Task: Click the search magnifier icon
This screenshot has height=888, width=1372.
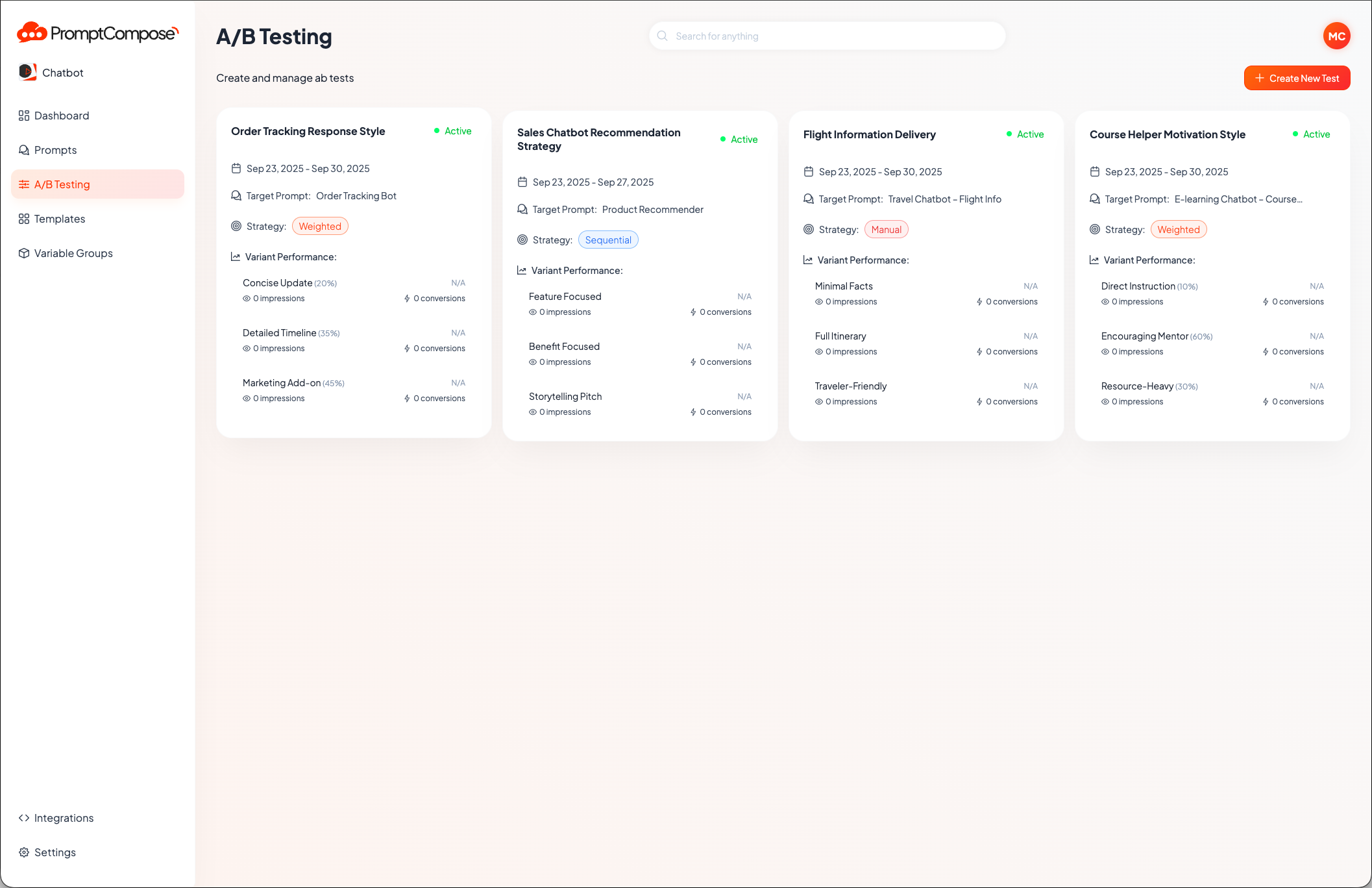Action: 662,36
